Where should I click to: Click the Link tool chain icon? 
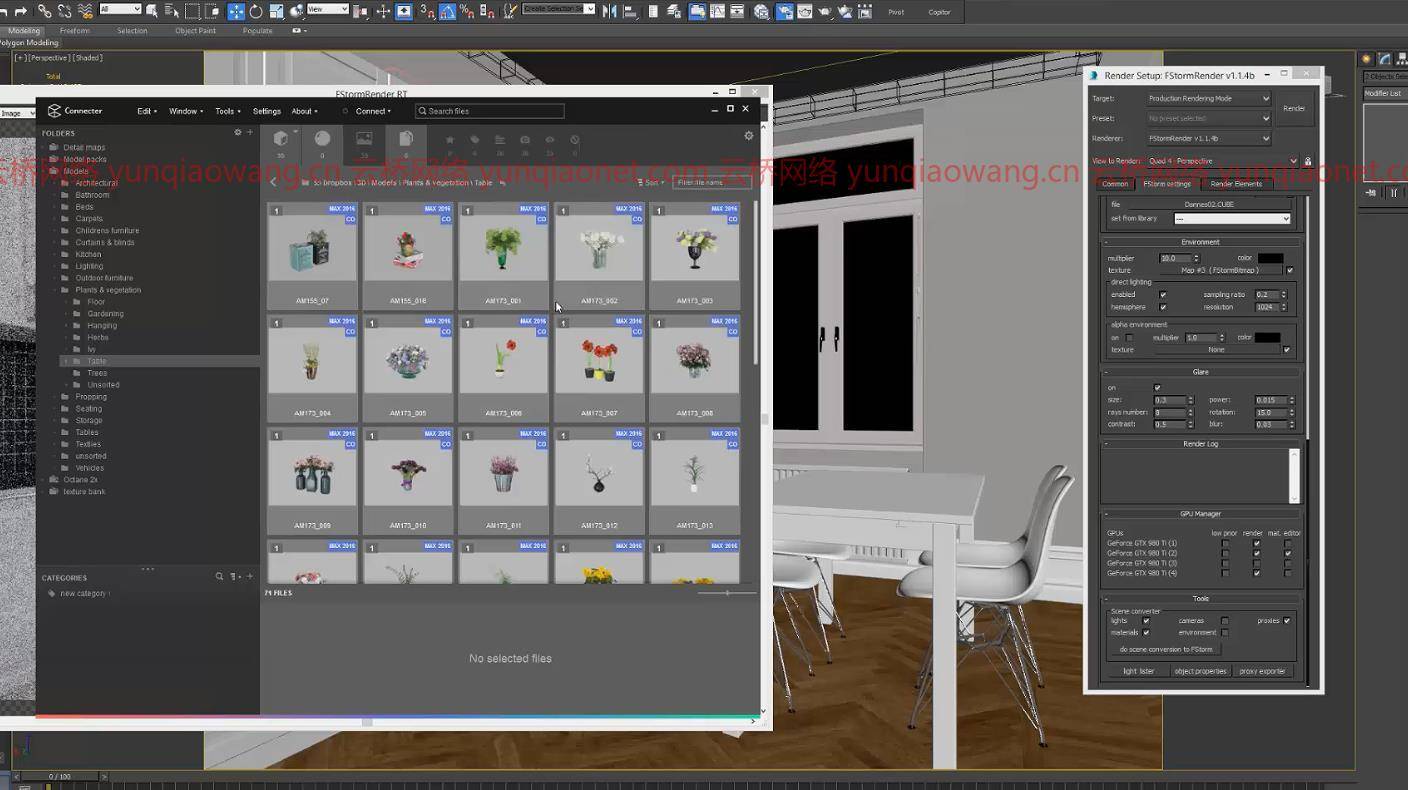pos(46,11)
